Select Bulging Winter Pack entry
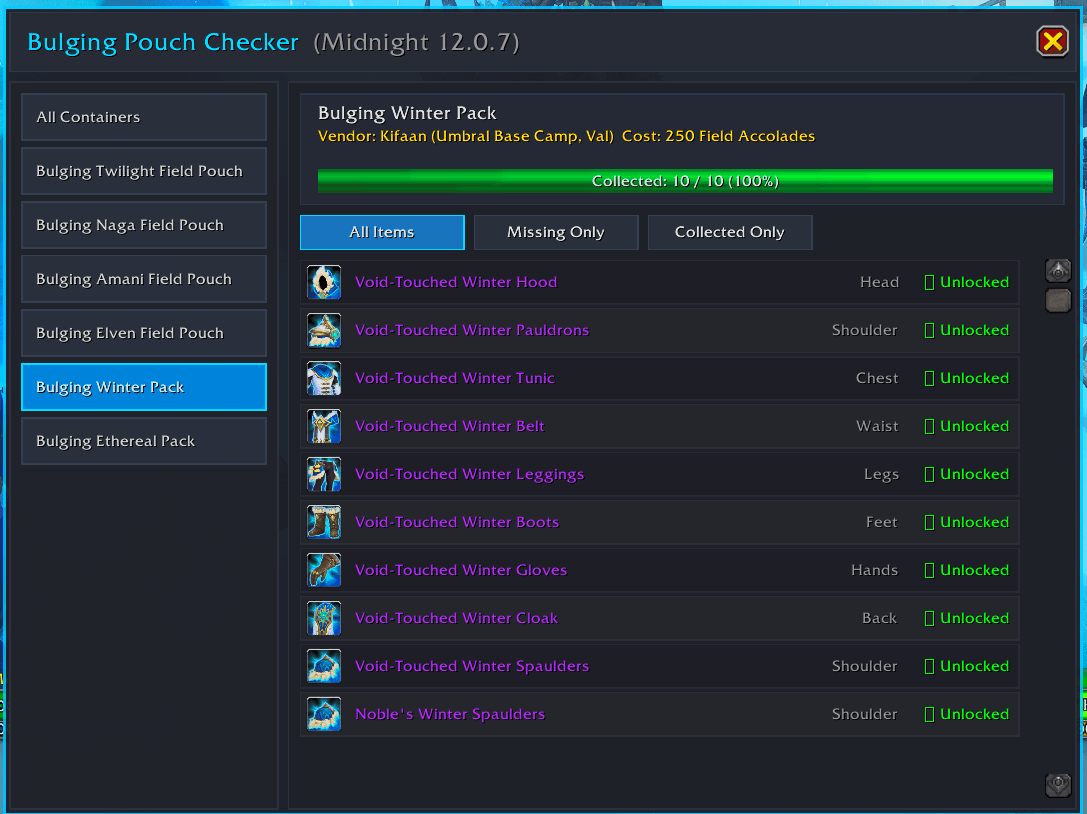The height and width of the screenshot is (814, 1087). pyautogui.click(x=144, y=387)
